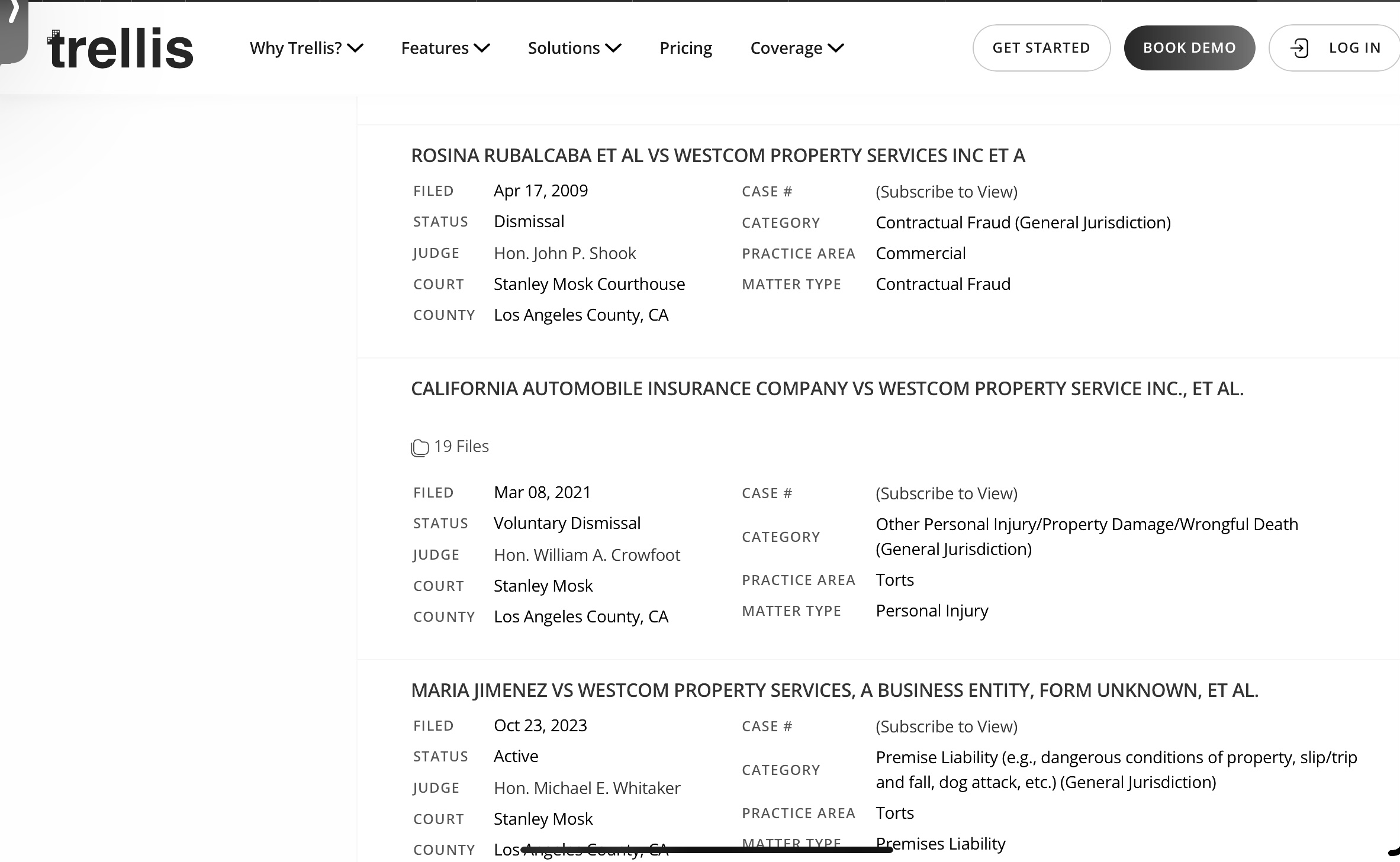Image resolution: width=1400 pixels, height=862 pixels.
Task: Open the Coverage dropdown
Action: [797, 48]
